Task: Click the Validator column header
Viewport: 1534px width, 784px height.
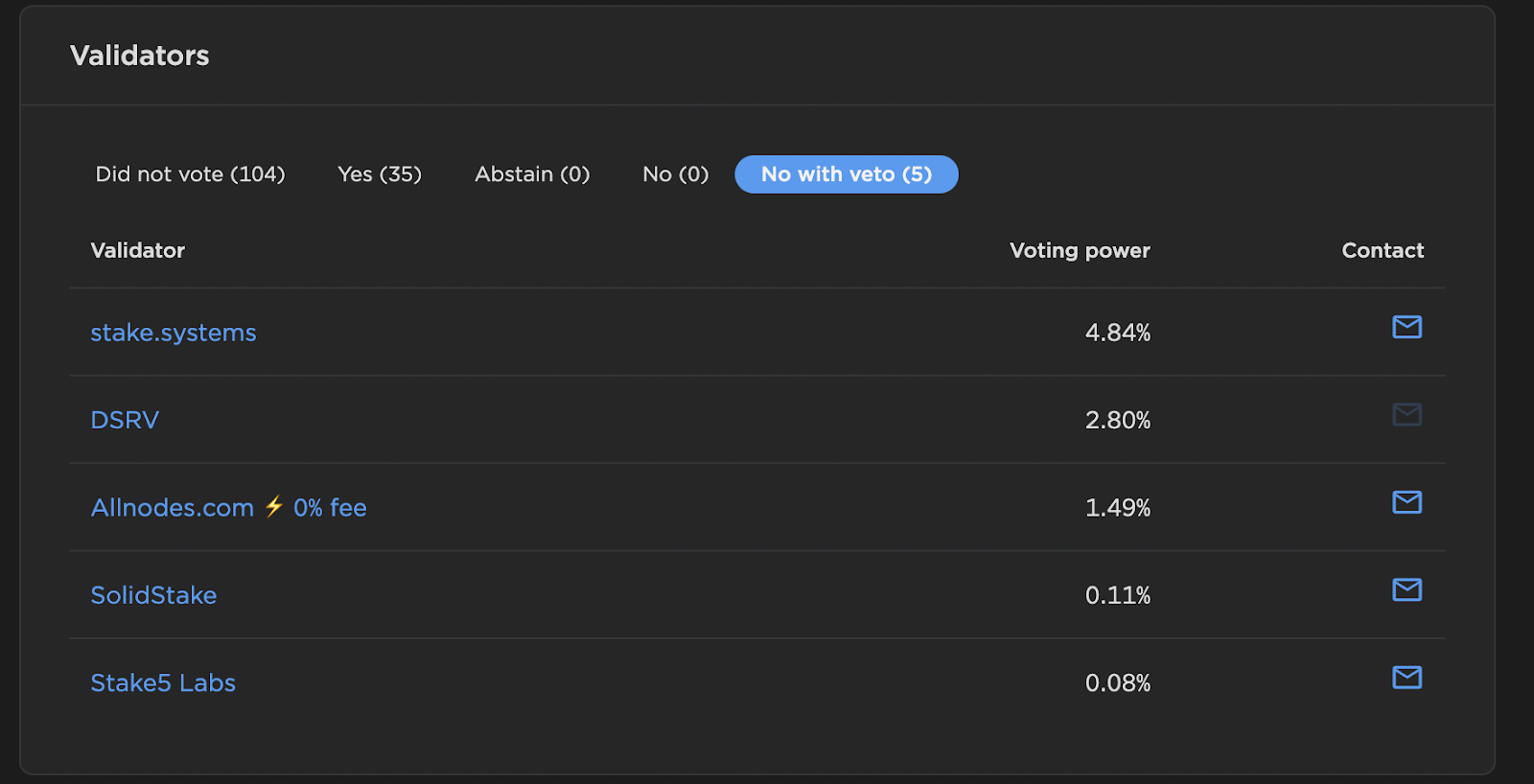Action: (x=137, y=251)
